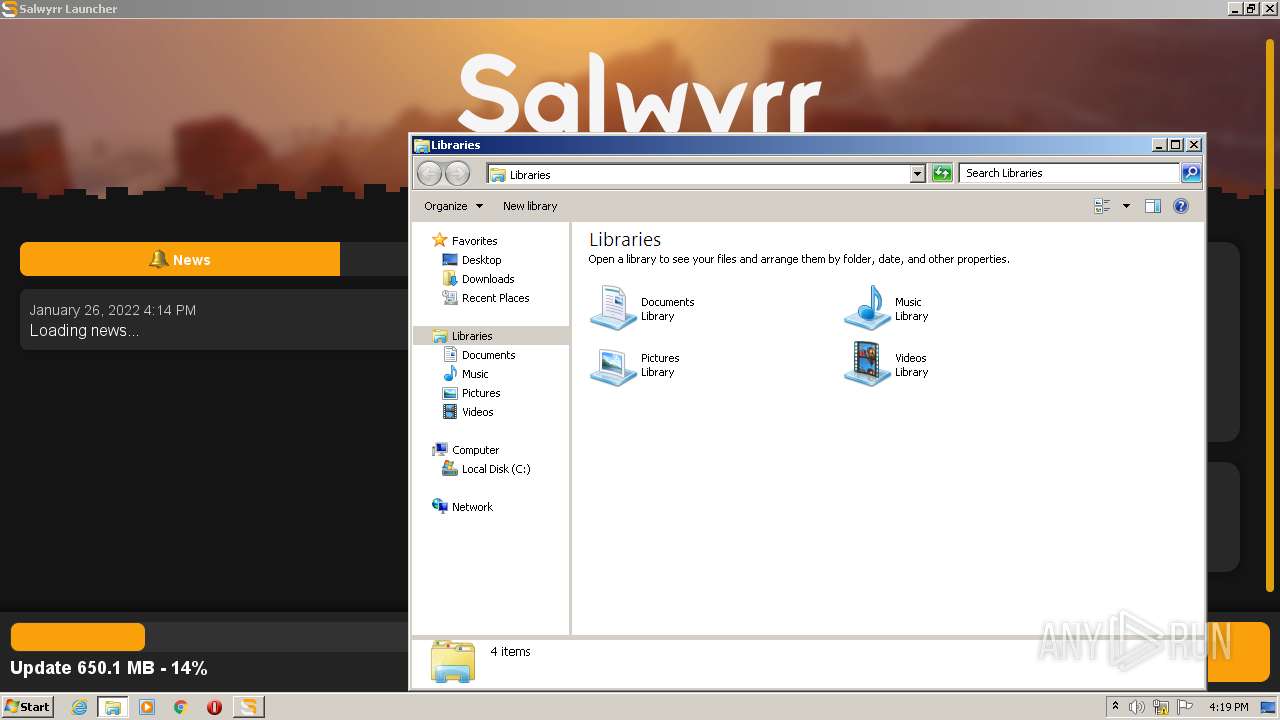
Task: Click the "Update 650.1 MB - 14%" status text
Action: click(x=109, y=668)
